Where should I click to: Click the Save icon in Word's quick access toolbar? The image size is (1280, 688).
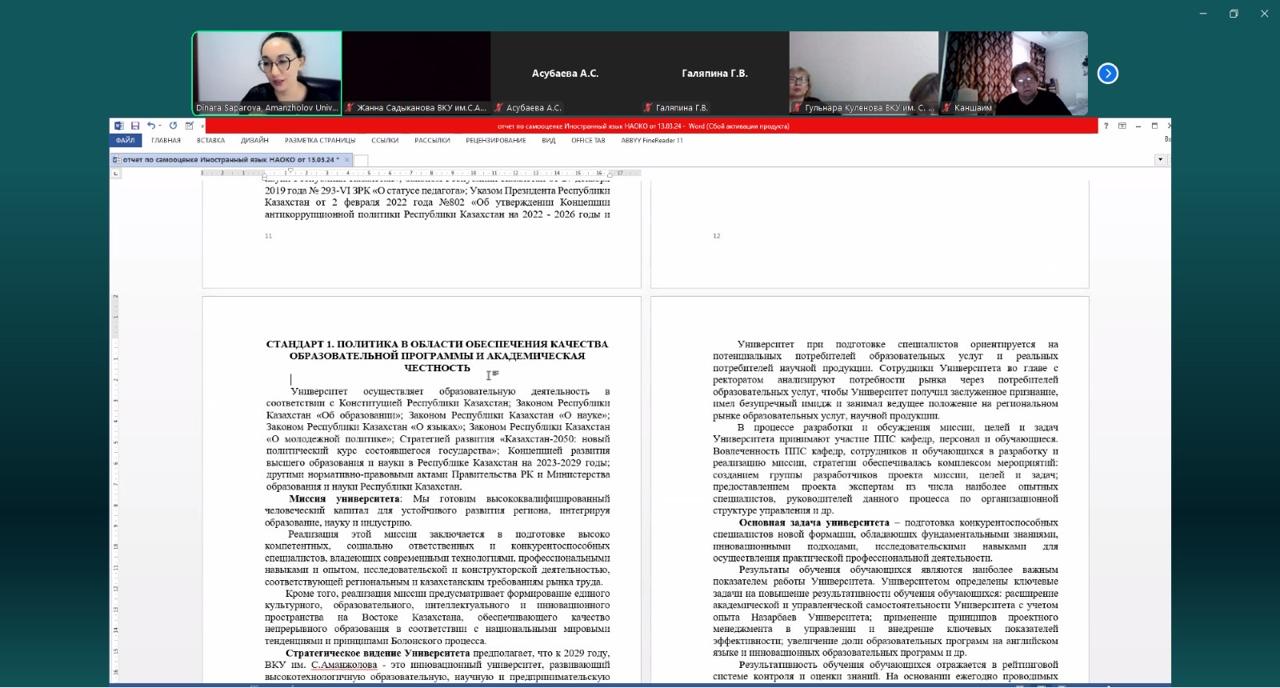coord(134,126)
